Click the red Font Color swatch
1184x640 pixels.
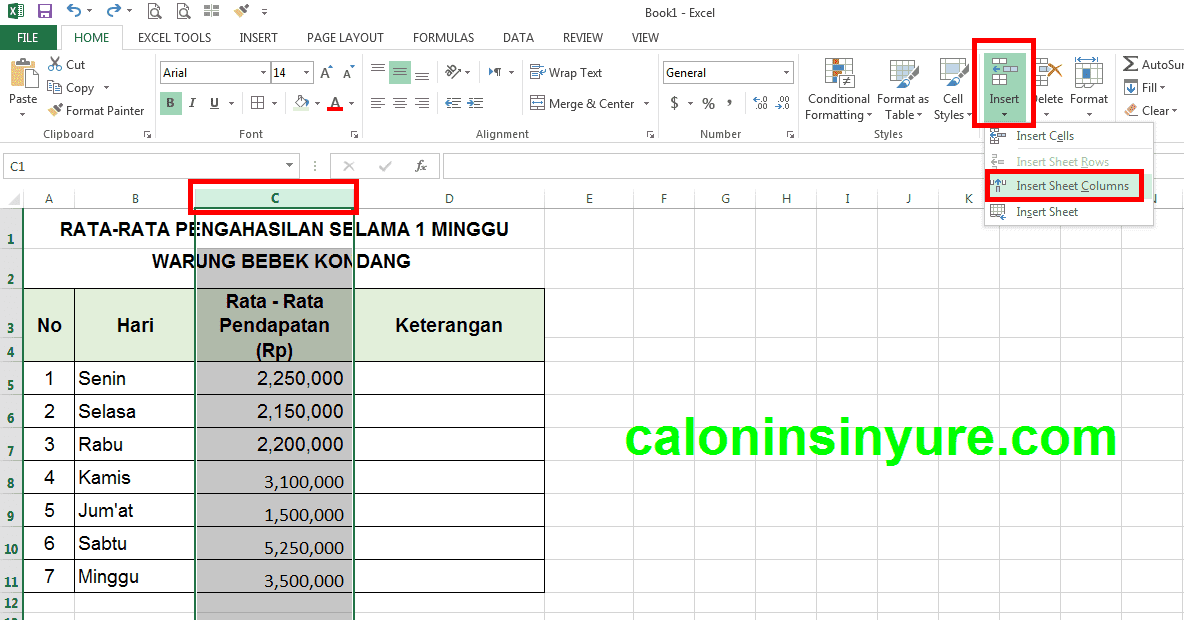click(335, 103)
